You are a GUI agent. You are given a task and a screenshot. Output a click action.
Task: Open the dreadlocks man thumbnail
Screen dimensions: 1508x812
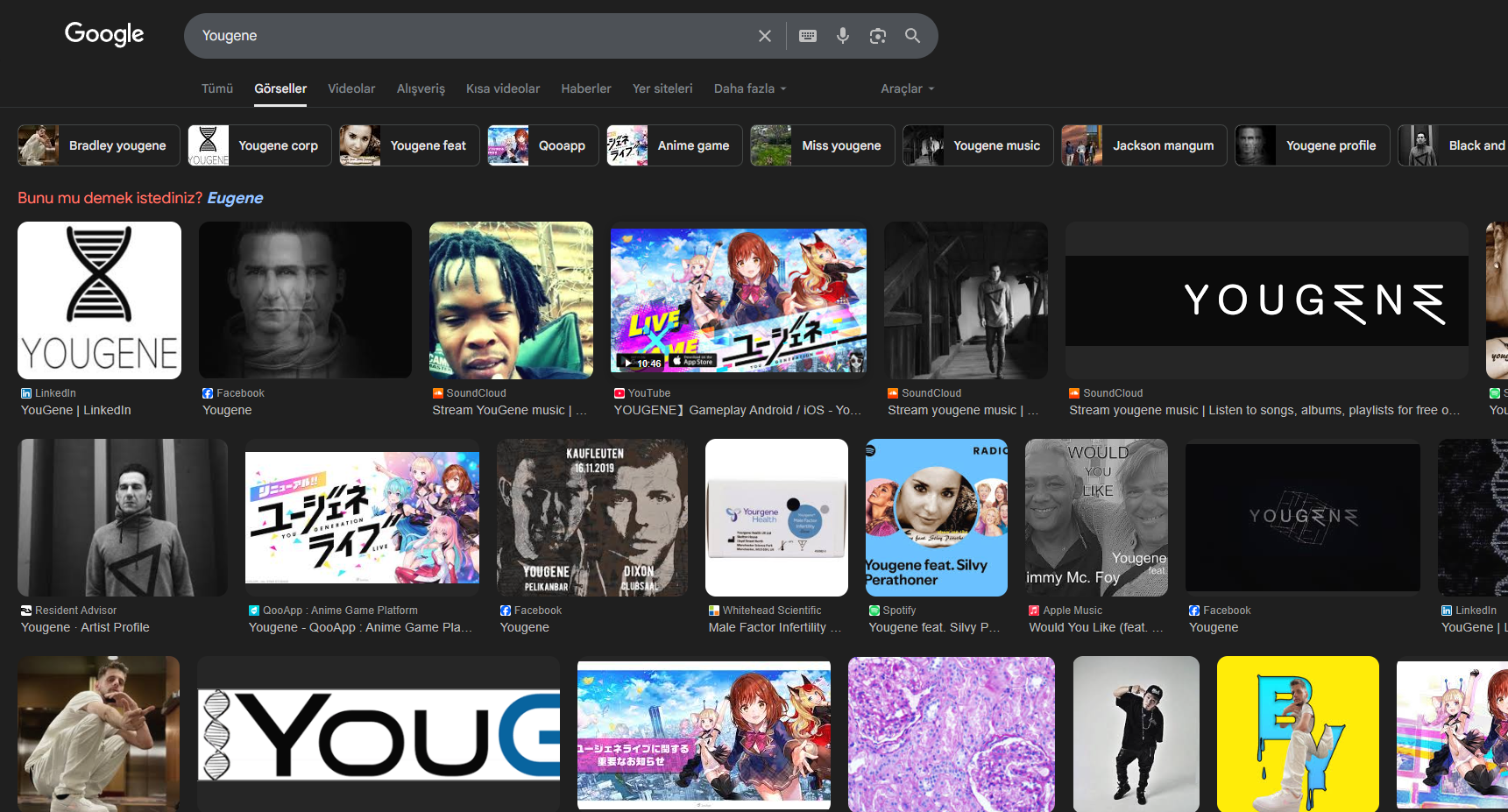(x=511, y=300)
